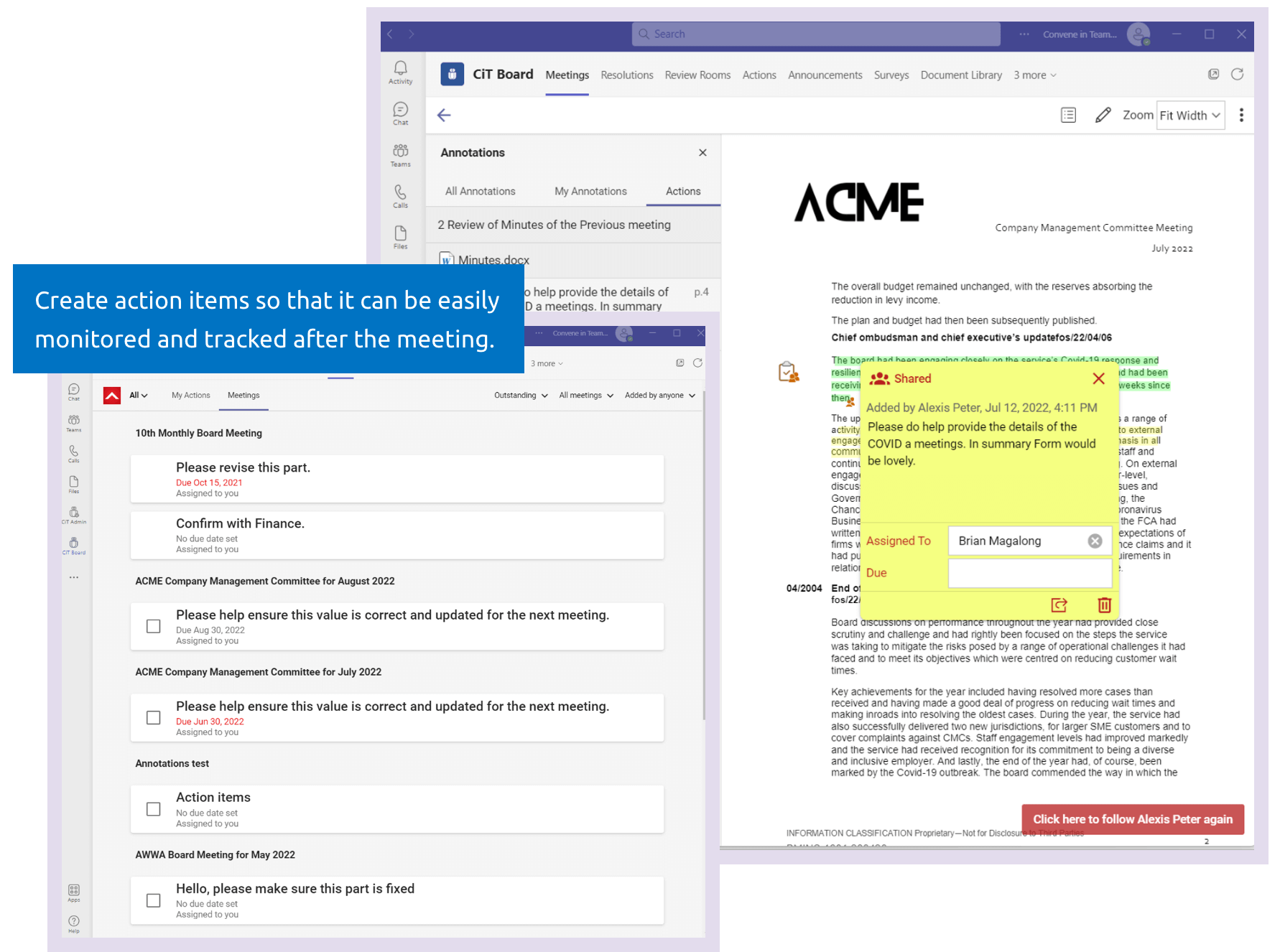This screenshot has height=952, width=1280.
Task: Delete the annotation using the trash icon
Action: (1103, 605)
